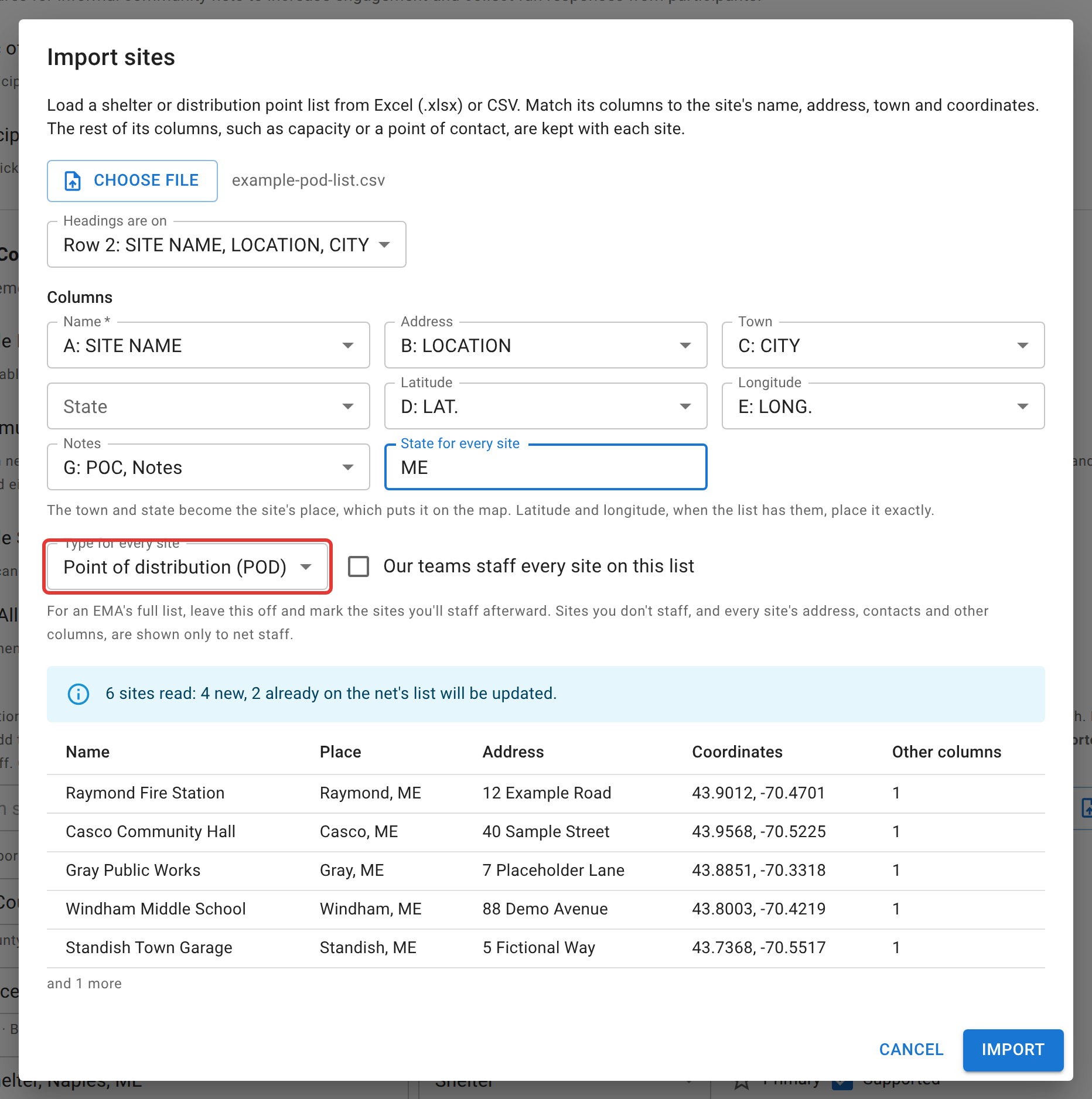
Task: Open the Address column dropdown
Action: tap(546, 345)
